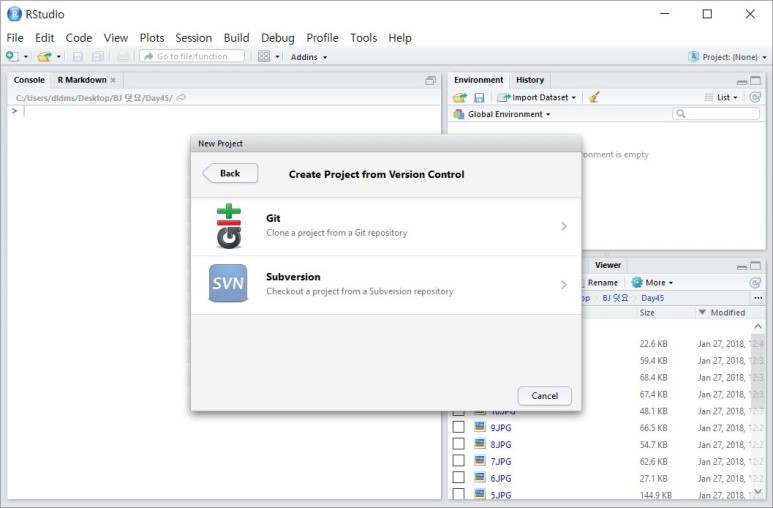Click the workspace panes grid icon
This screenshot has height=508, width=773.
click(x=264, y=56)
